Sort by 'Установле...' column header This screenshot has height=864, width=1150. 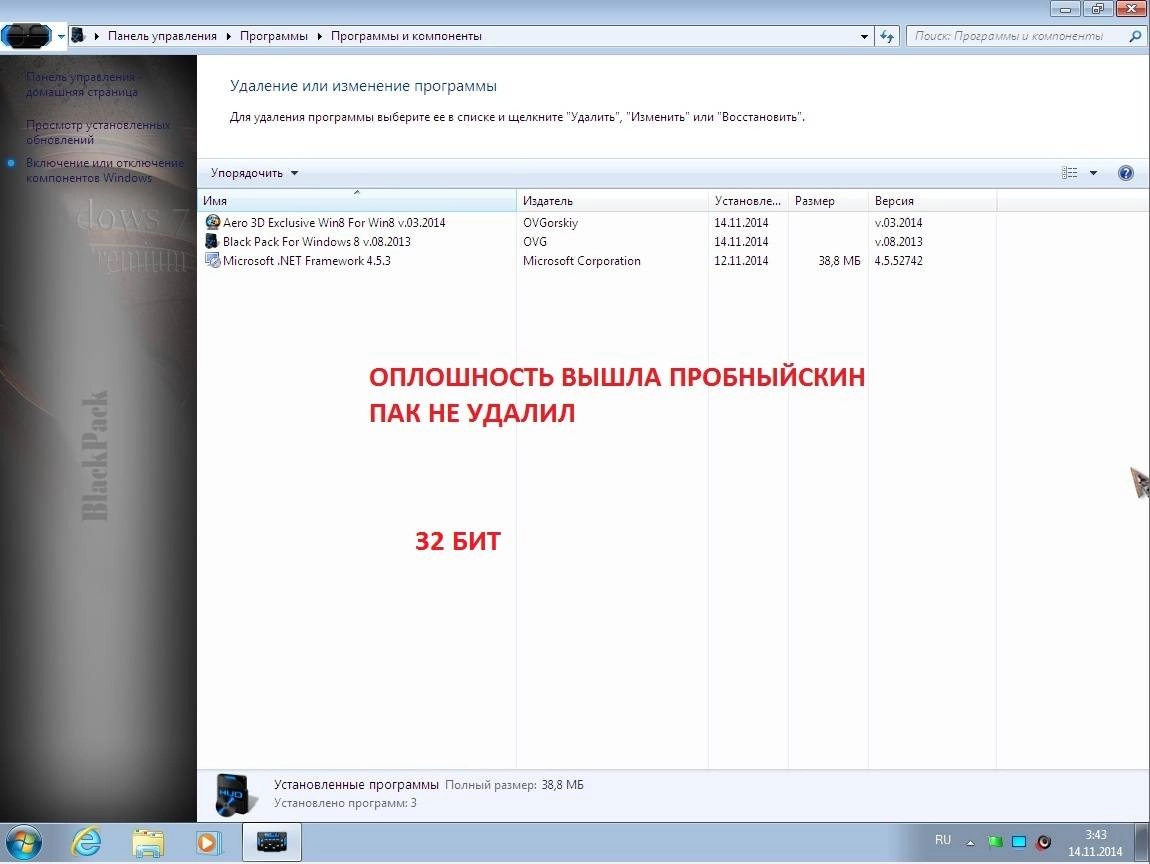point(748,200)
